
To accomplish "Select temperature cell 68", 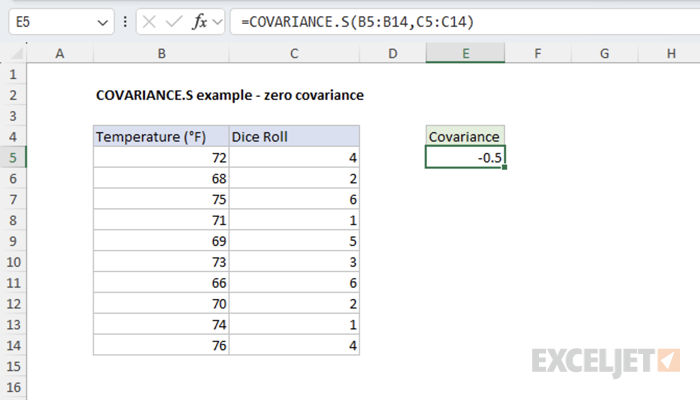I will click(x=161, y=179).
